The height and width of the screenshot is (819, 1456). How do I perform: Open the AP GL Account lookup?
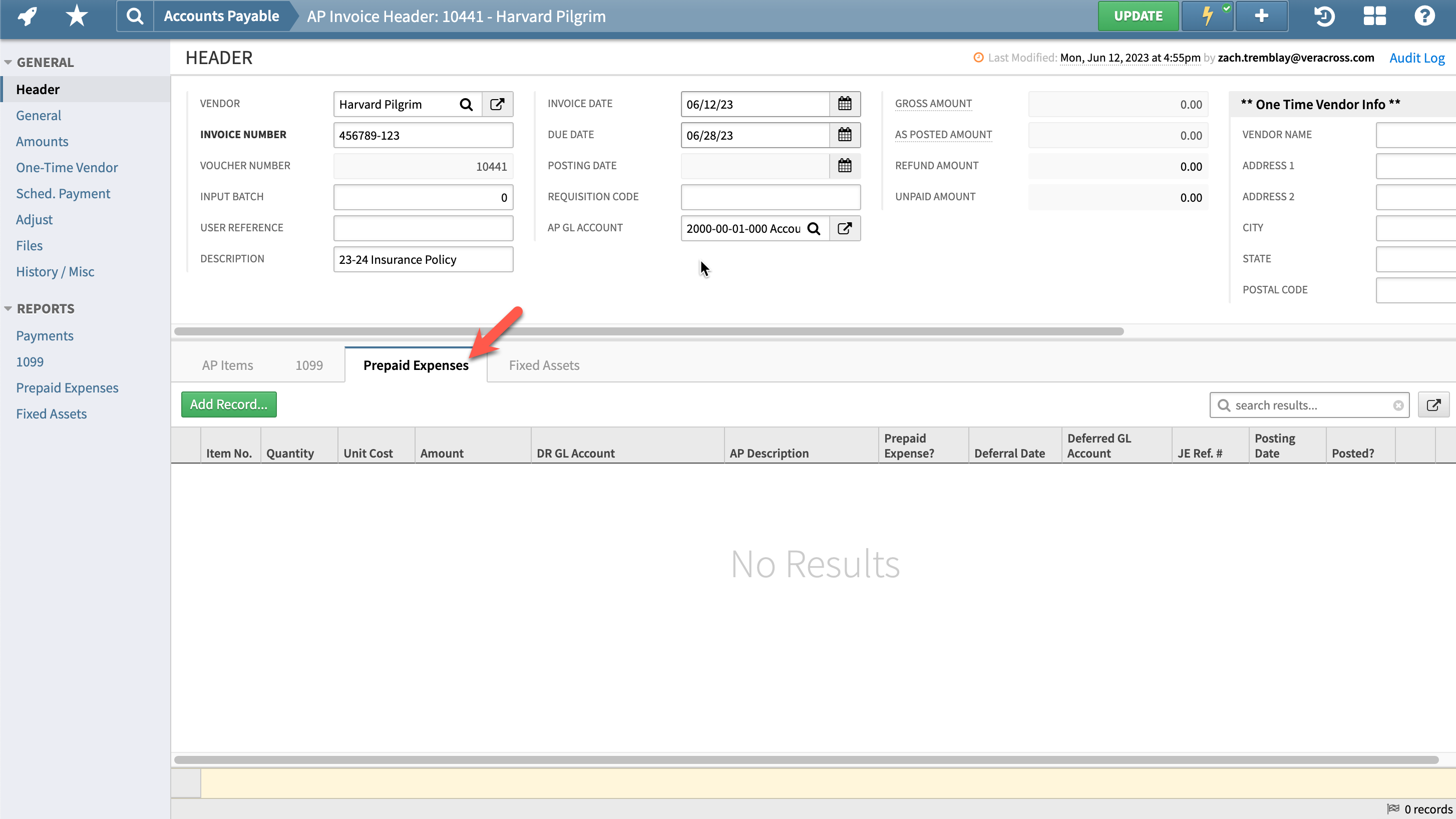[815, 228]
